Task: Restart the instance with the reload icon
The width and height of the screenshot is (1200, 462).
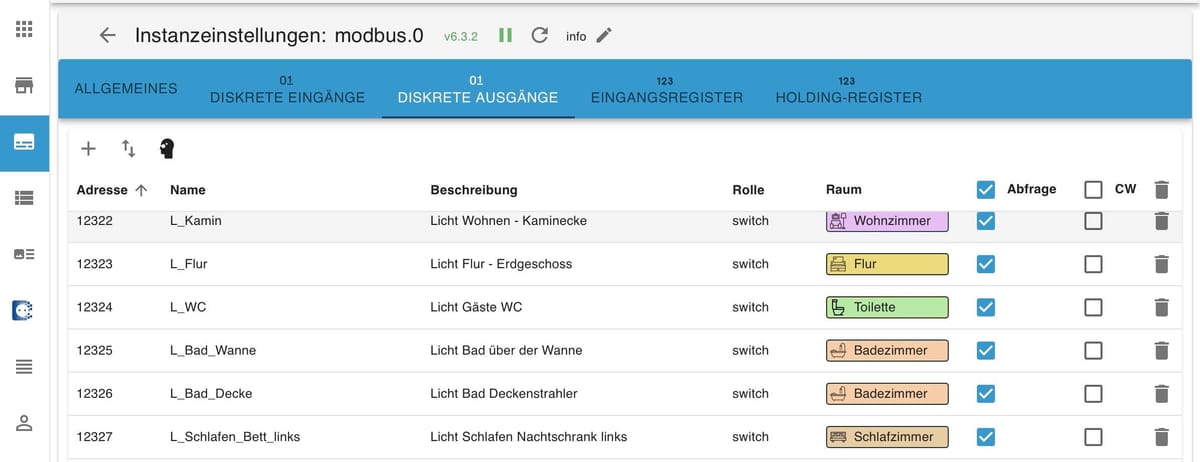Action: tap(540, 36)
